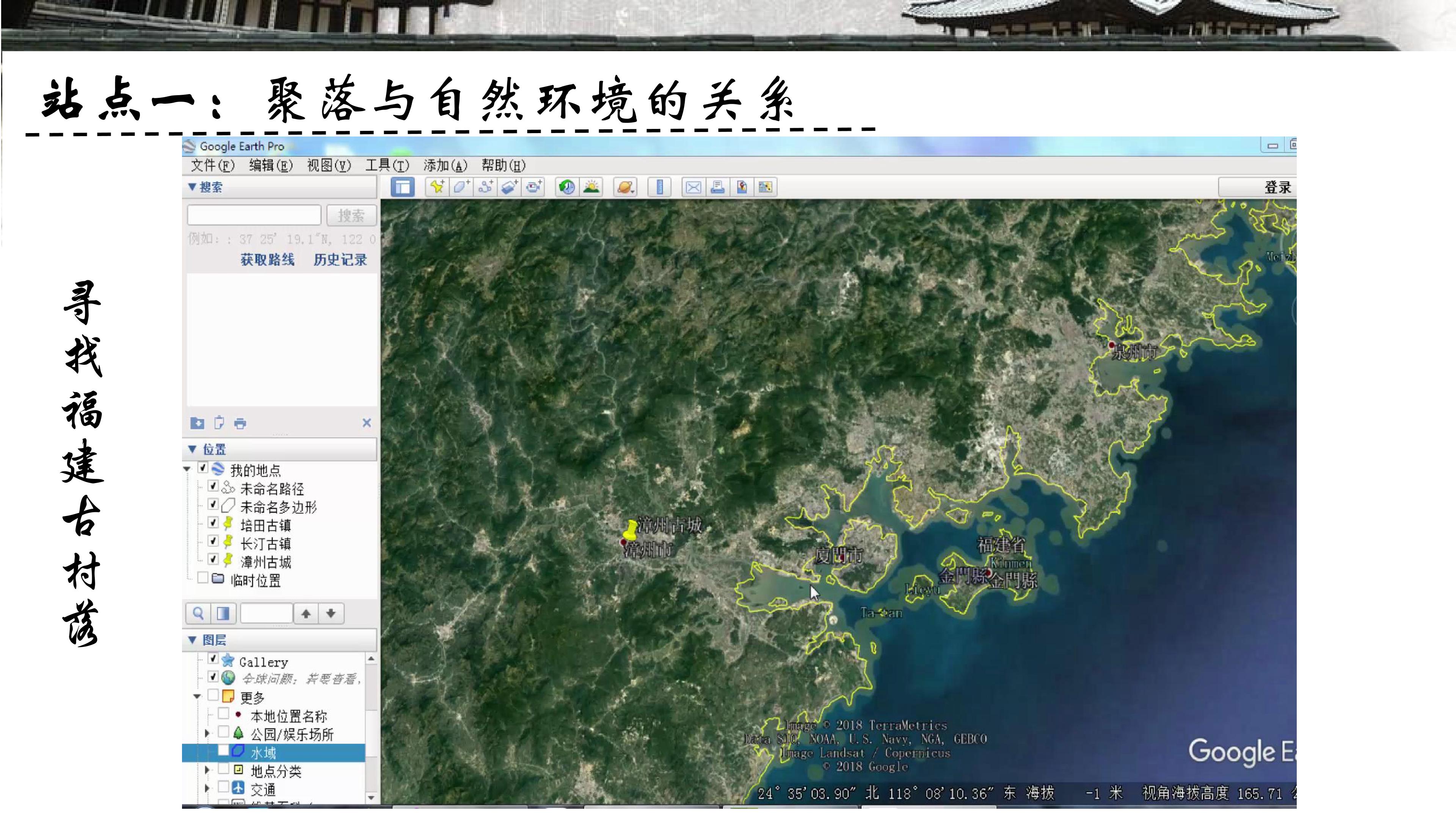Viewport: 1456px width, 819px height.
Task: Open the 视图(V) menu
Action: point(329,166)
